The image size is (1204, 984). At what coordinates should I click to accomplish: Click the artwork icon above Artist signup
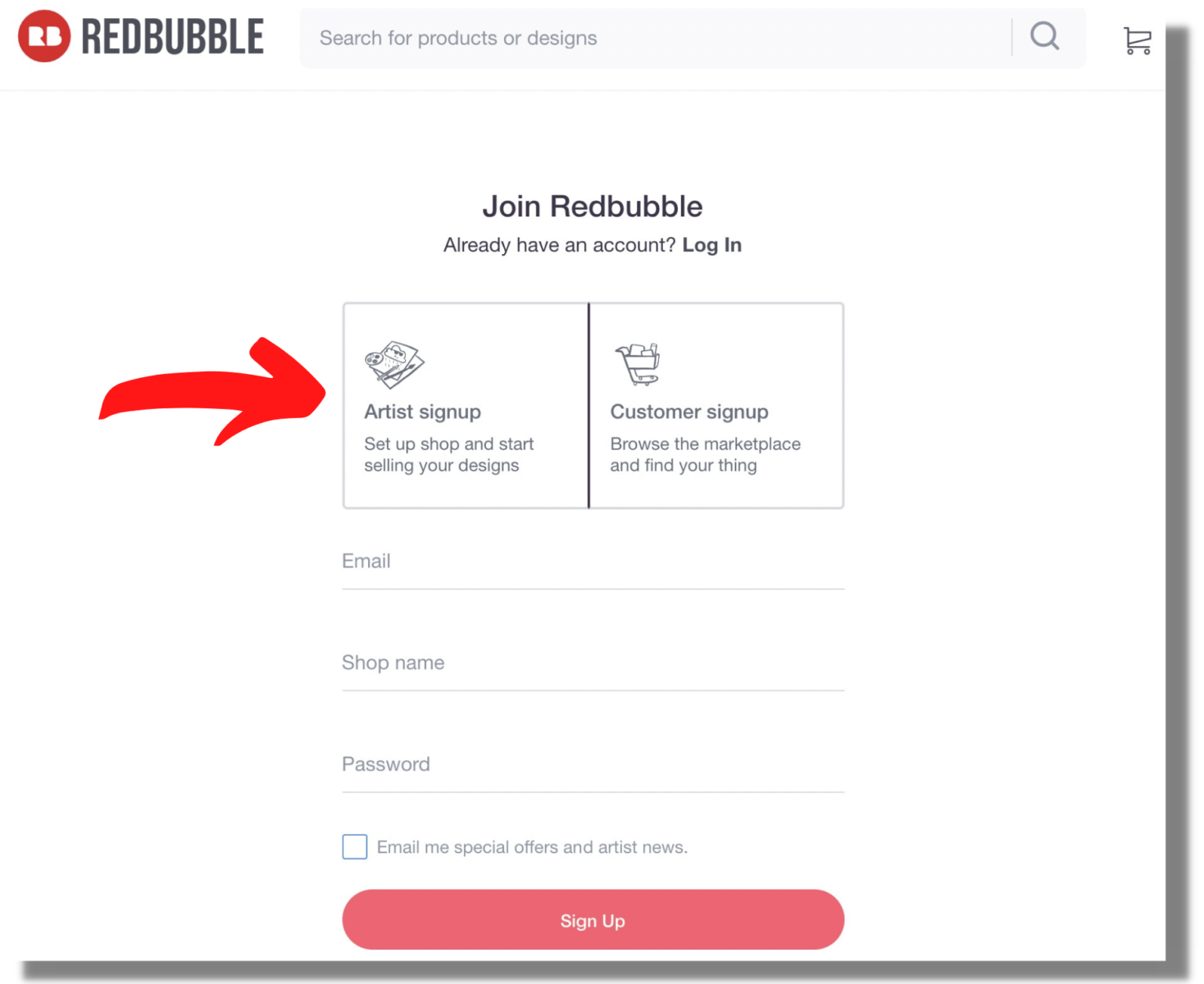[394, 363]
